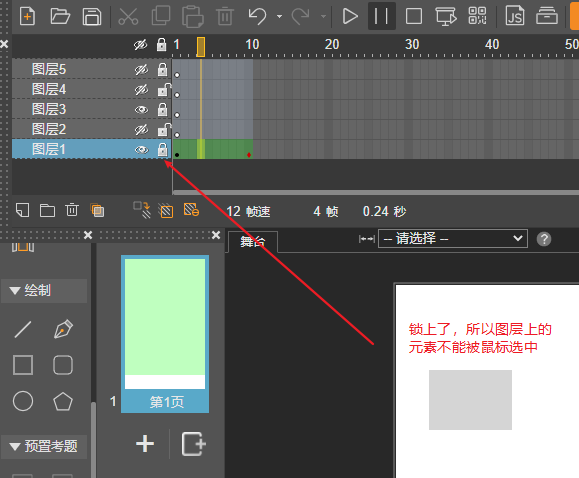Undo the last action
The image size is (579, 478).
point(257,16)
